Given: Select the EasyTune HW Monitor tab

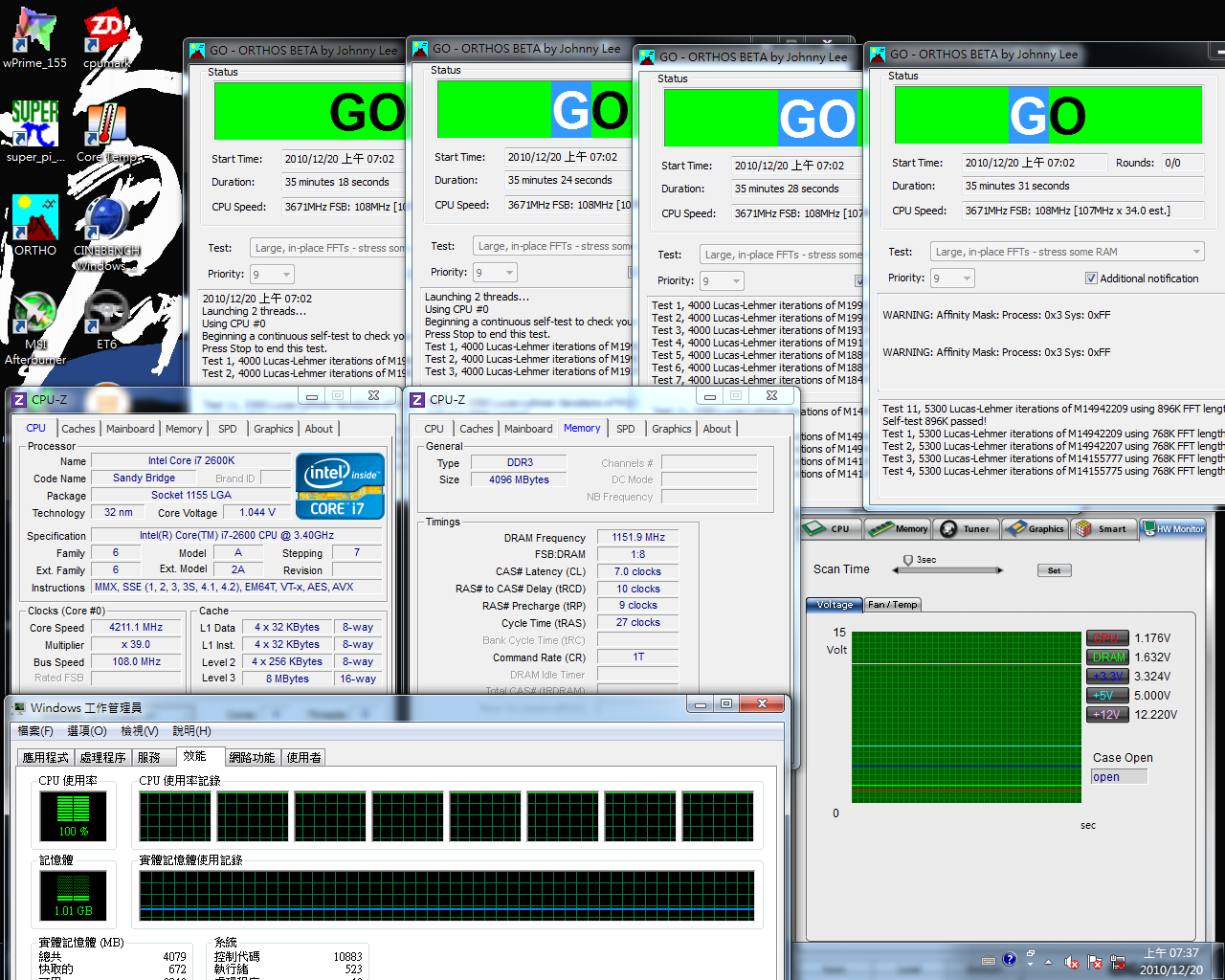Looking at the screenshot, I should coord(1173,528).
